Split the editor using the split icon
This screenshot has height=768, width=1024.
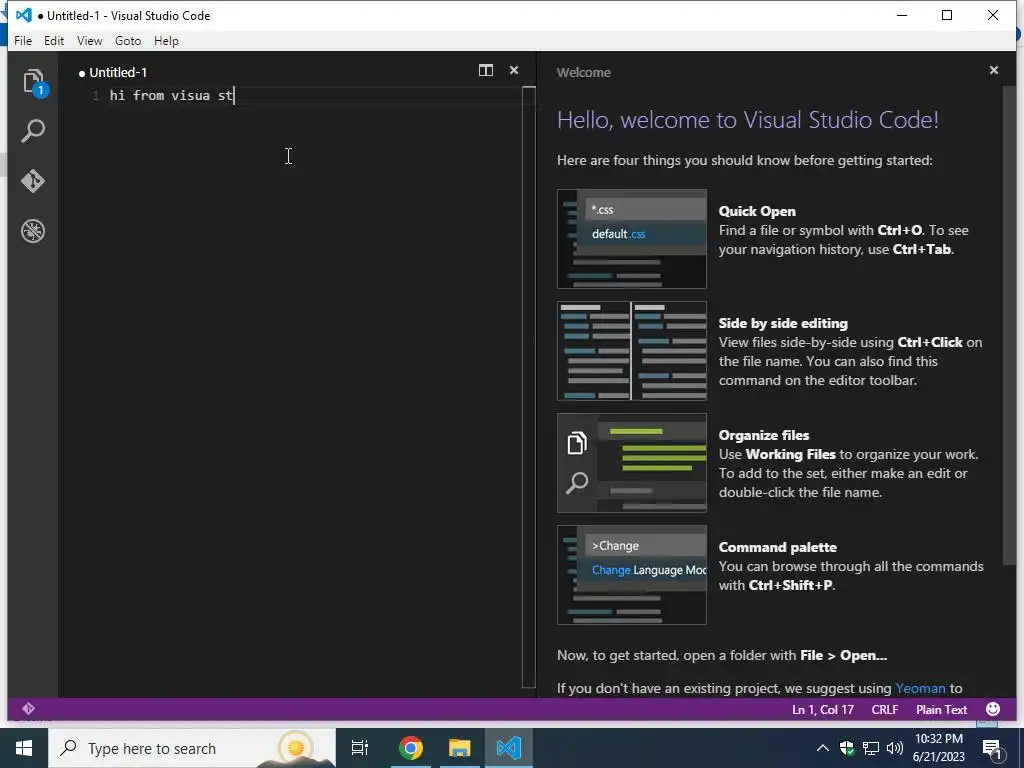tap(486, 71)
